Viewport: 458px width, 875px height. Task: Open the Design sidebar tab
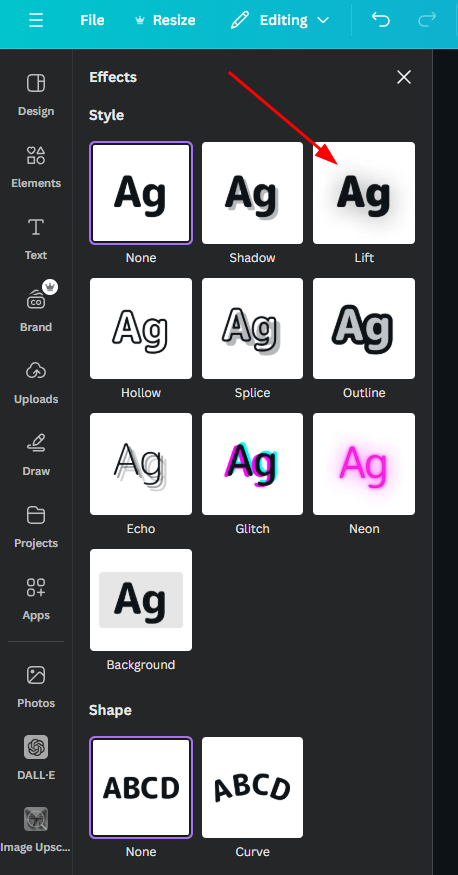click(36, 95)
